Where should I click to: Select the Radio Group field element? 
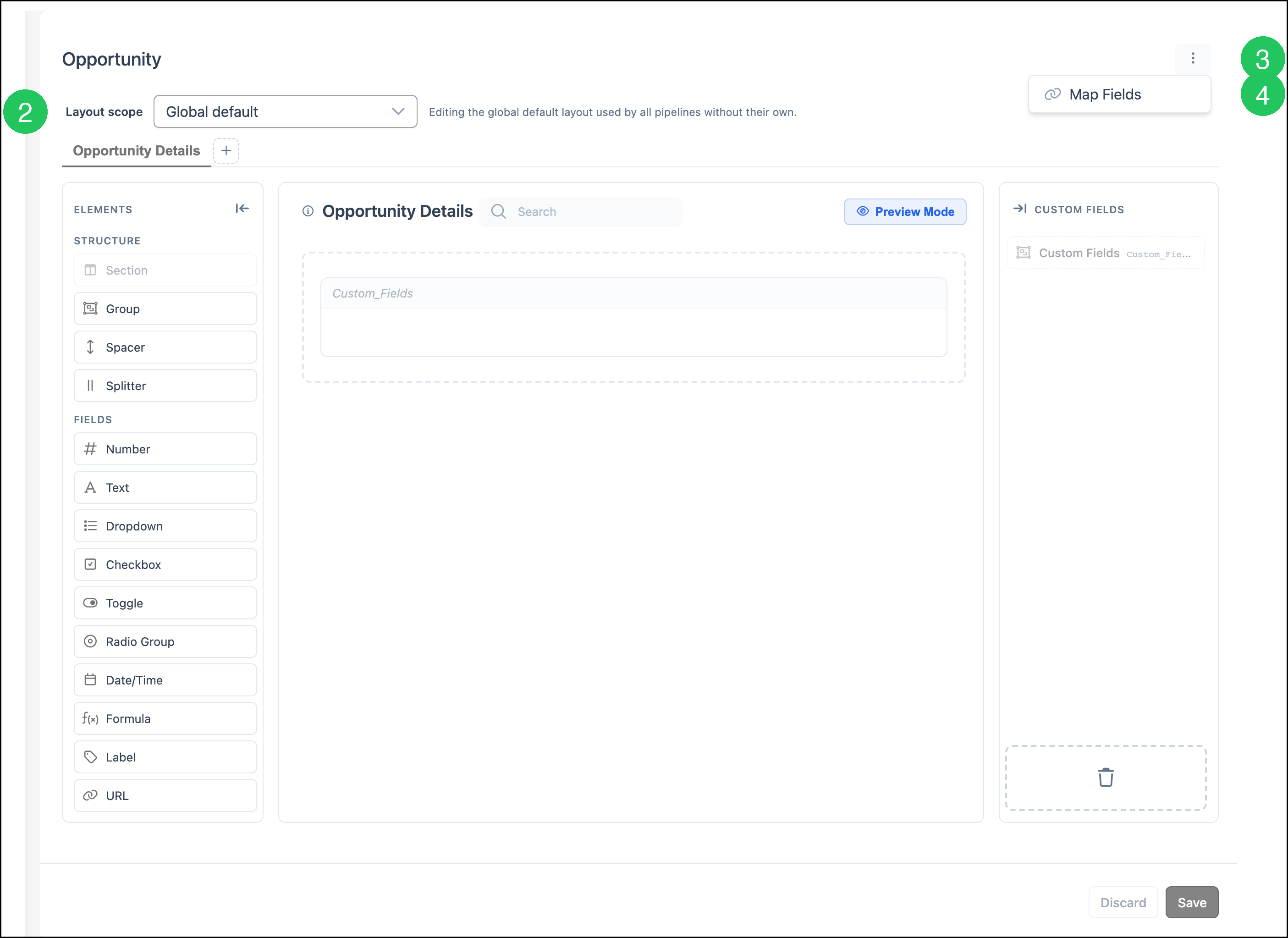[x=165, y=641]
